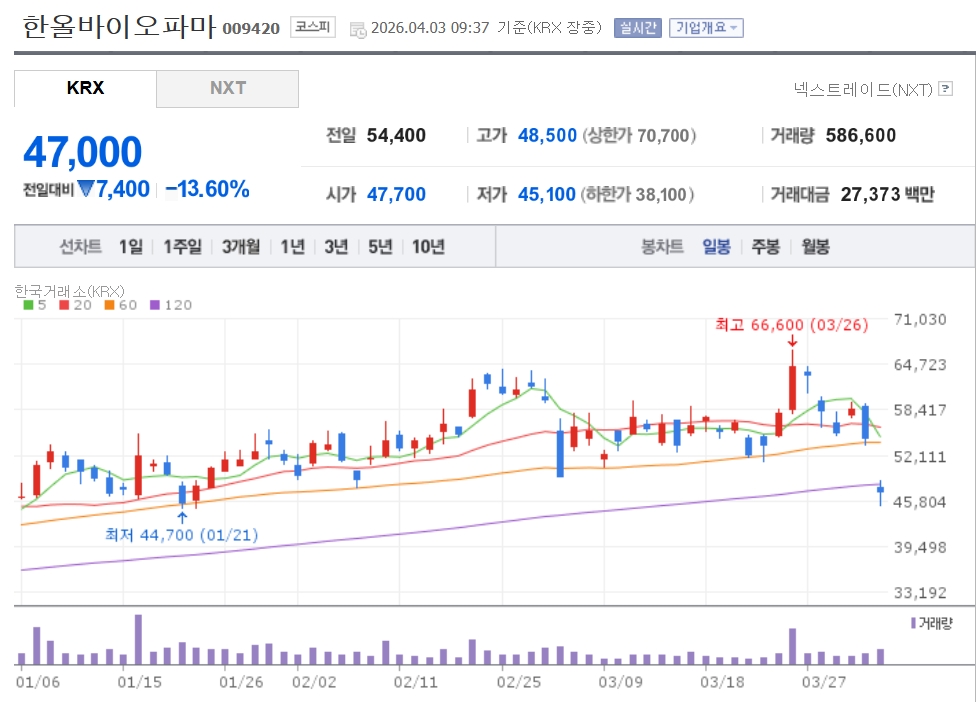Viewport: 976px width, 702px height.
Task: Choose the 주봉 weekly candlestick chart
Action: pyautogui.click(x=765, y=247)
